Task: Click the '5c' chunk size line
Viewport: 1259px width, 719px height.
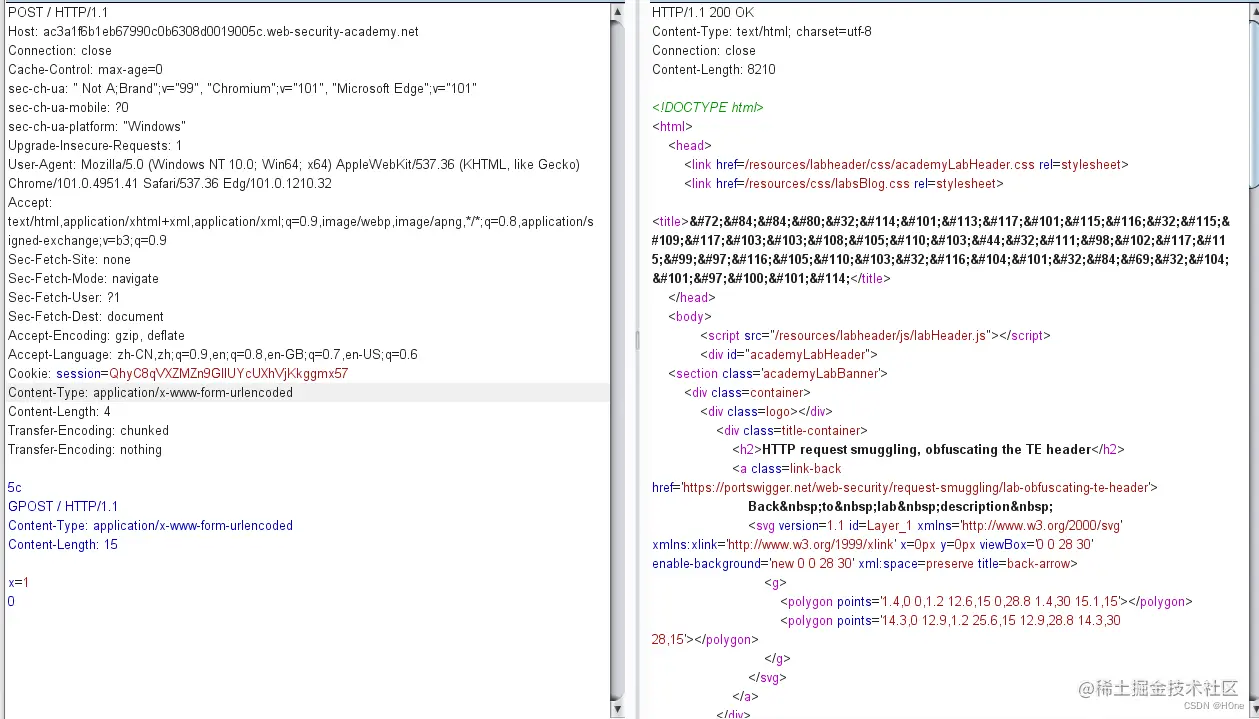Action: [x=15, y=487]
